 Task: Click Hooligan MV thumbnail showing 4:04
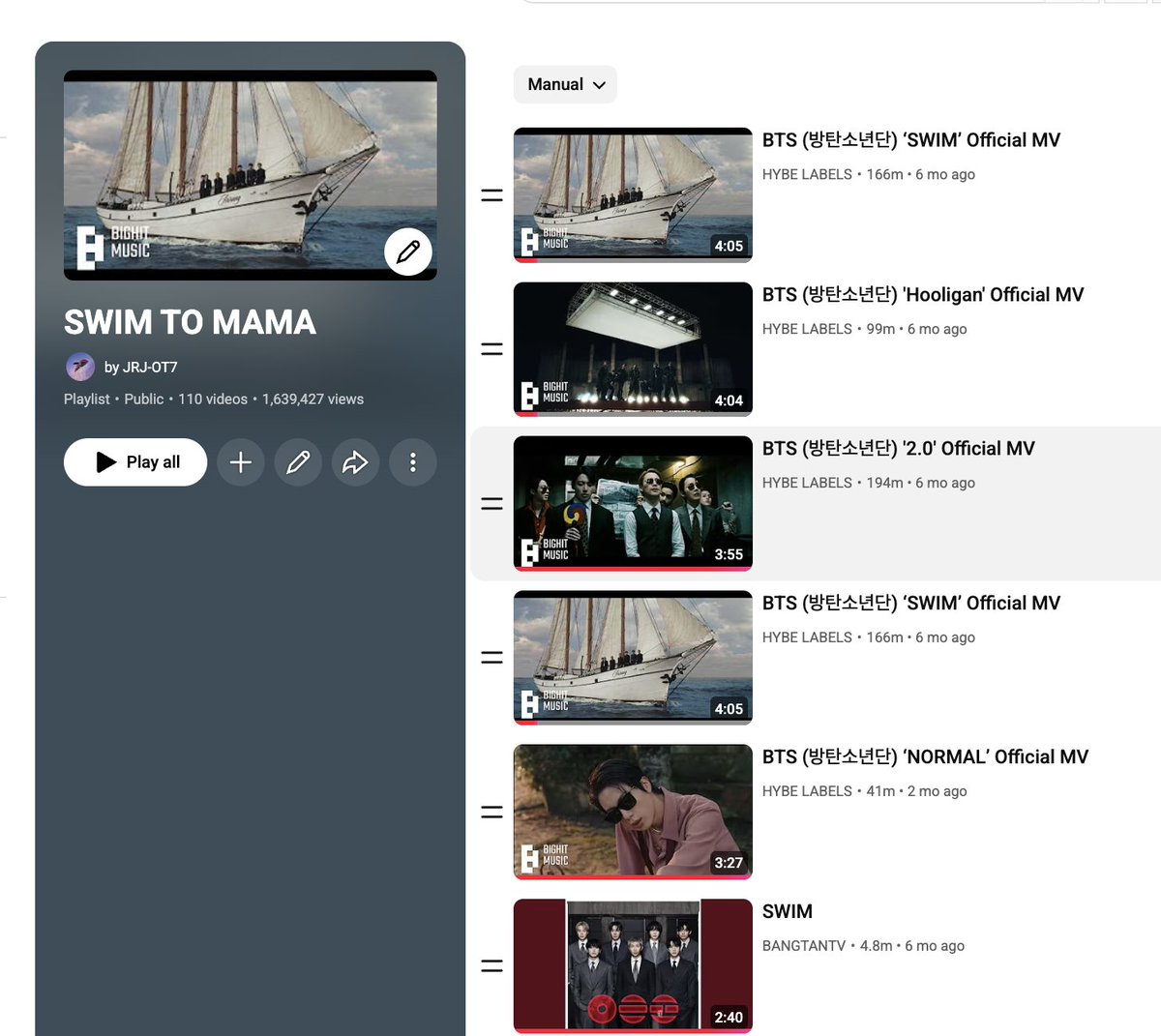click(x=633, y=349)
